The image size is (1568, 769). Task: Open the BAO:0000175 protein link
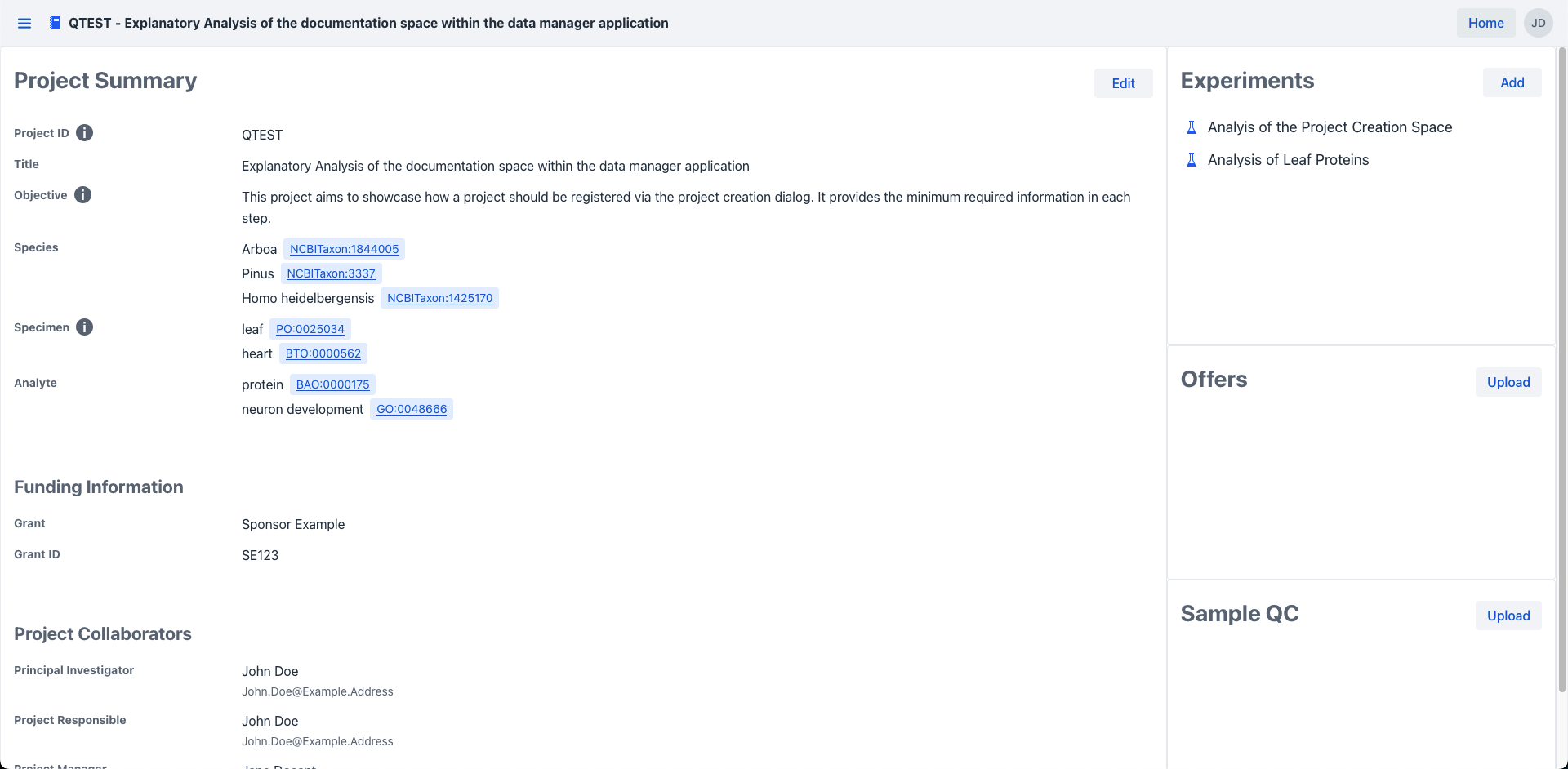tap(332, 384)
